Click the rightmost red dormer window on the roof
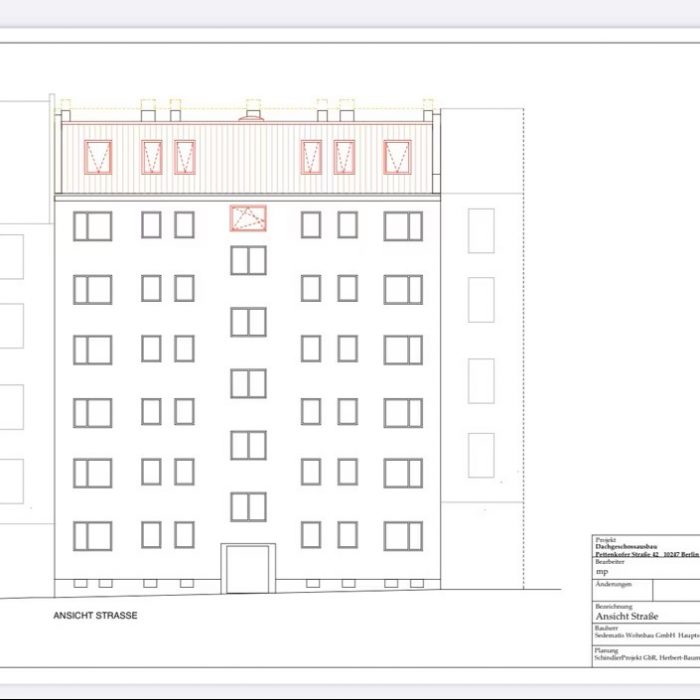This screenshot has width=700, height=700. tap(397, 157)
